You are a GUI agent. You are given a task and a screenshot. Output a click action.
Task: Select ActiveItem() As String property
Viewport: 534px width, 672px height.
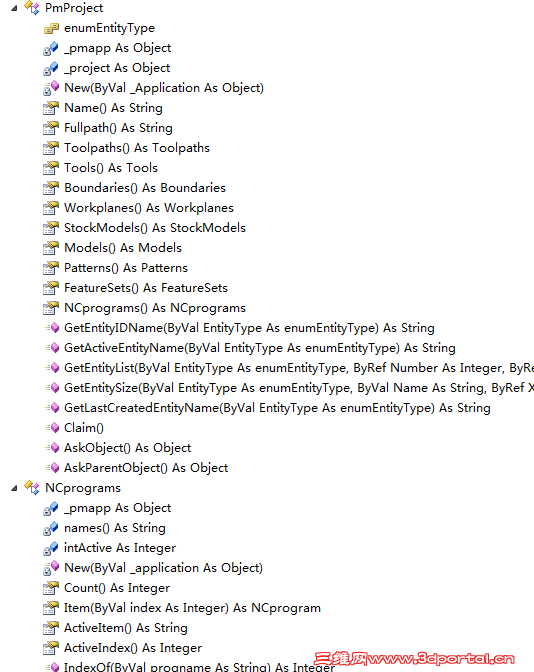click(x=126, y=628)
